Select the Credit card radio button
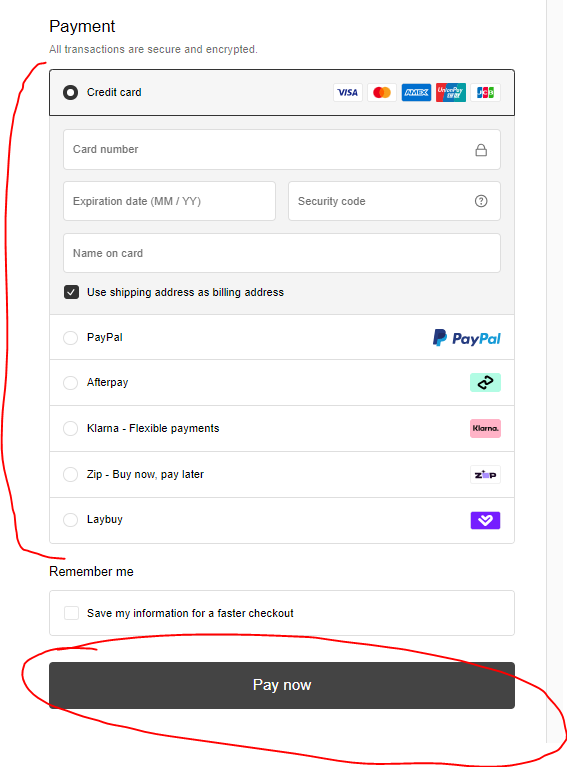 [x=70, y=92]
